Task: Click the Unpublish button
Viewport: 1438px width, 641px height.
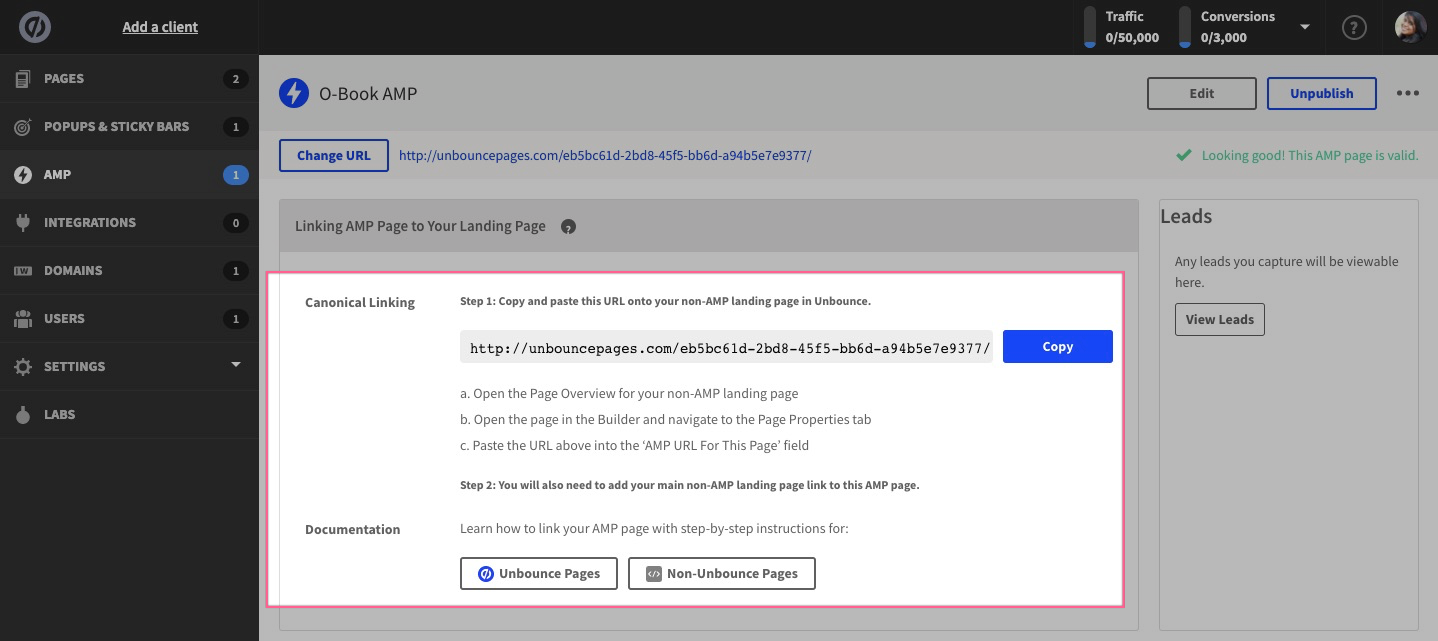Action: (1321, 93)
